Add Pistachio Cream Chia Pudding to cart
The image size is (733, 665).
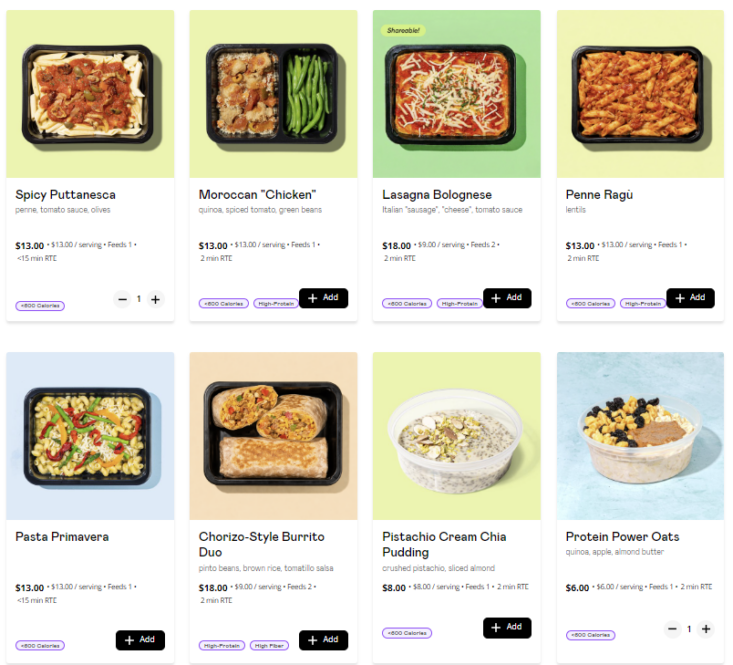tap(507, 628)
